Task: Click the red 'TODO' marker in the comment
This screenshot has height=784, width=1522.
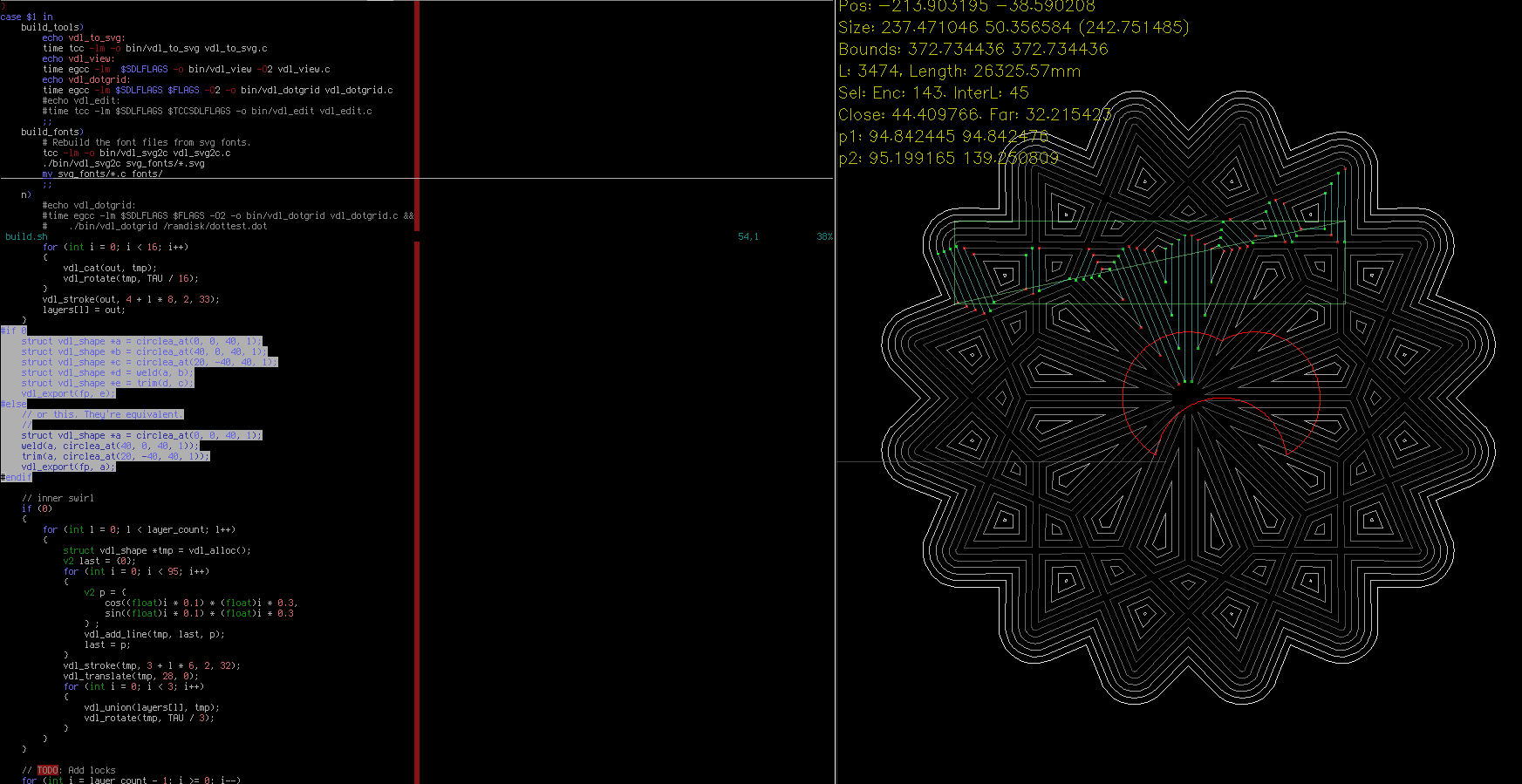Action: coord(48,770)
